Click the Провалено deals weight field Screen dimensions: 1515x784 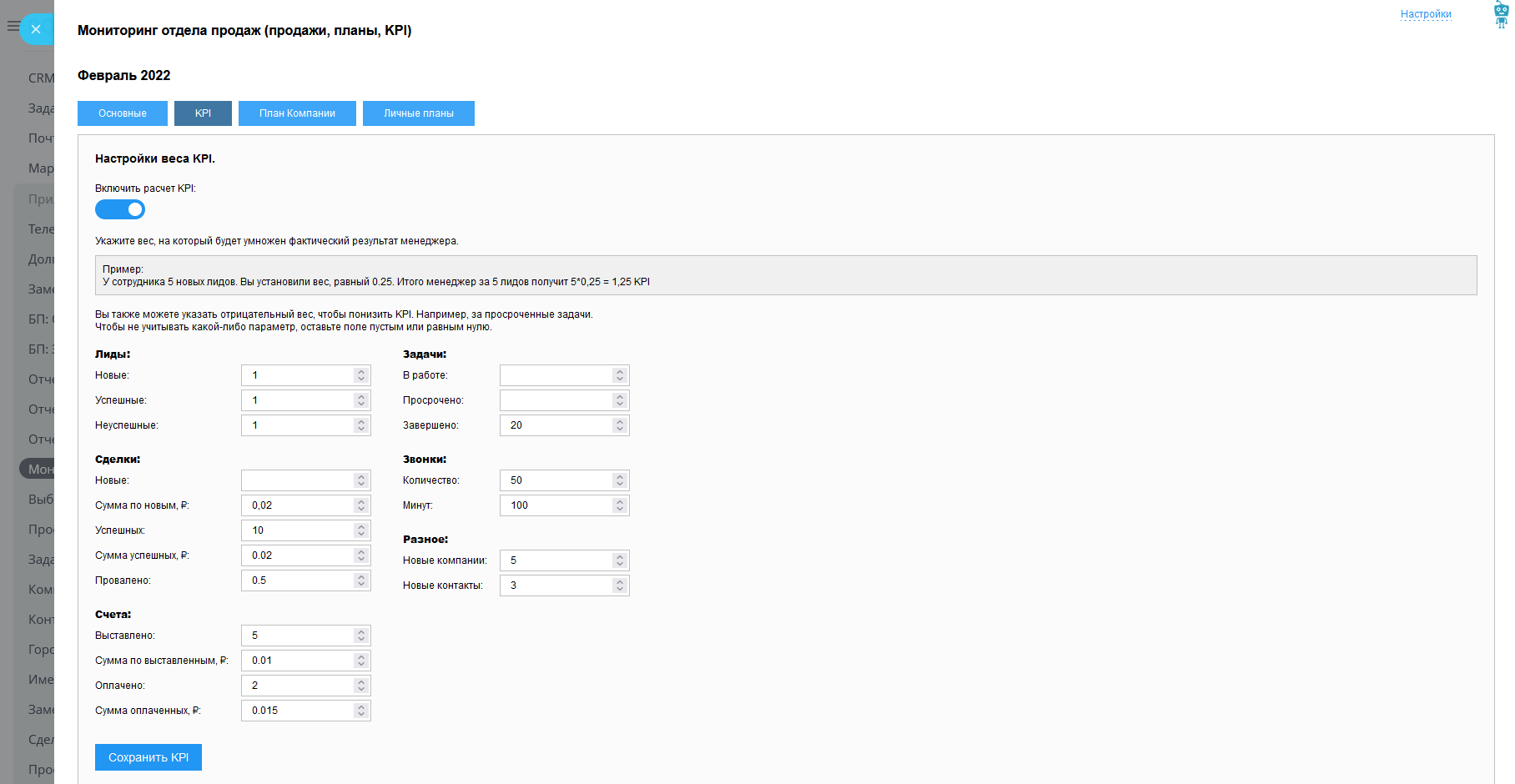[296, 580]
